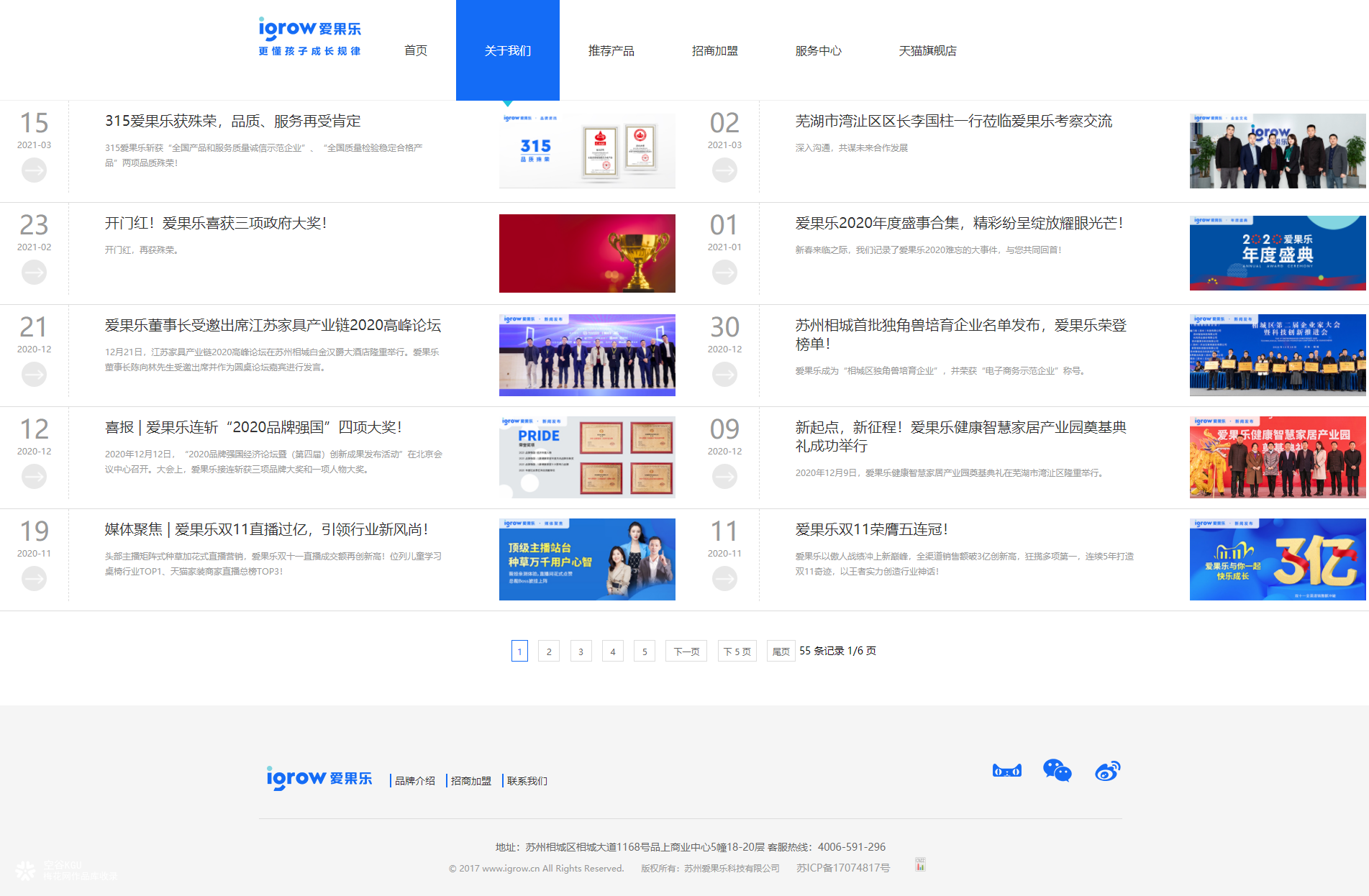Open article 爱果乐双11荣膺五连冠！
The width and height of the screenshot is (1369, 896).
871,529
